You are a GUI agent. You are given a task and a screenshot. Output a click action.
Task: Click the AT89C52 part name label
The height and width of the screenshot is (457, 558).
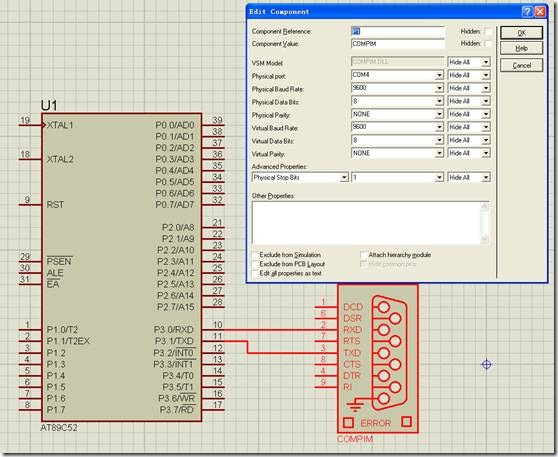59,427
